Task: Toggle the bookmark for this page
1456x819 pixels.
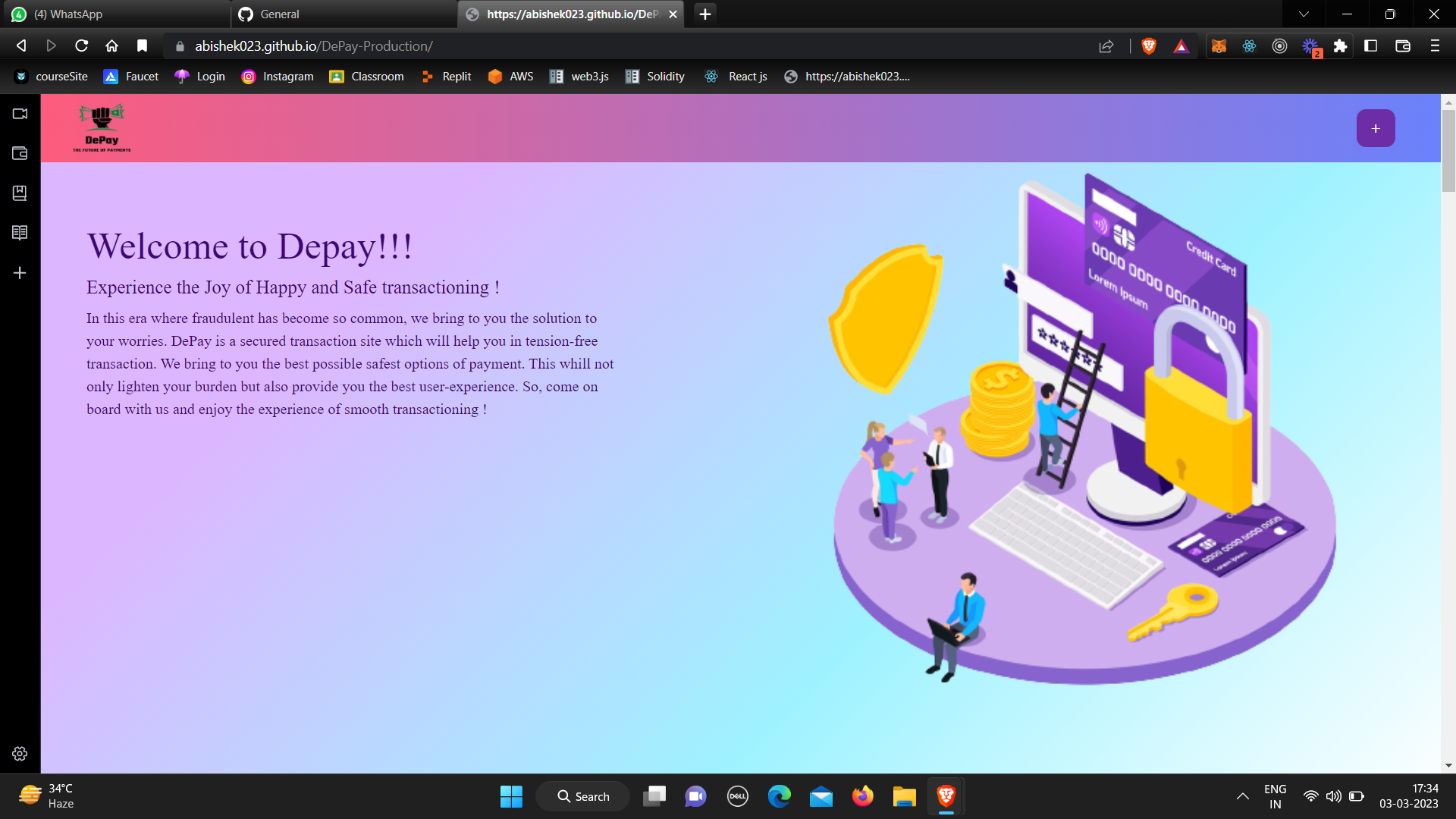Action: [x=142, y=46]
